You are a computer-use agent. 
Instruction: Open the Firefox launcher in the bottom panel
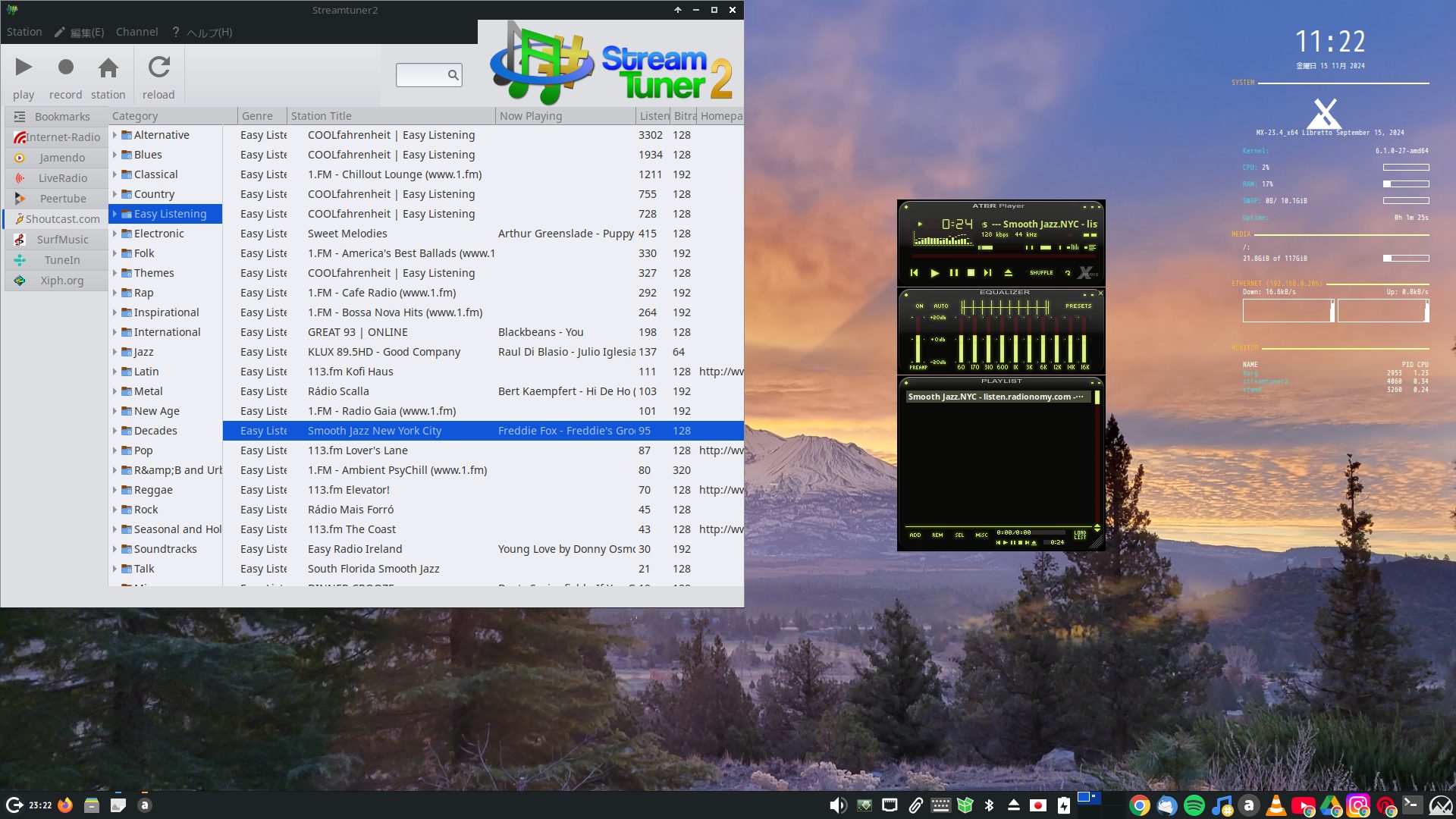(x=65, y=805)
